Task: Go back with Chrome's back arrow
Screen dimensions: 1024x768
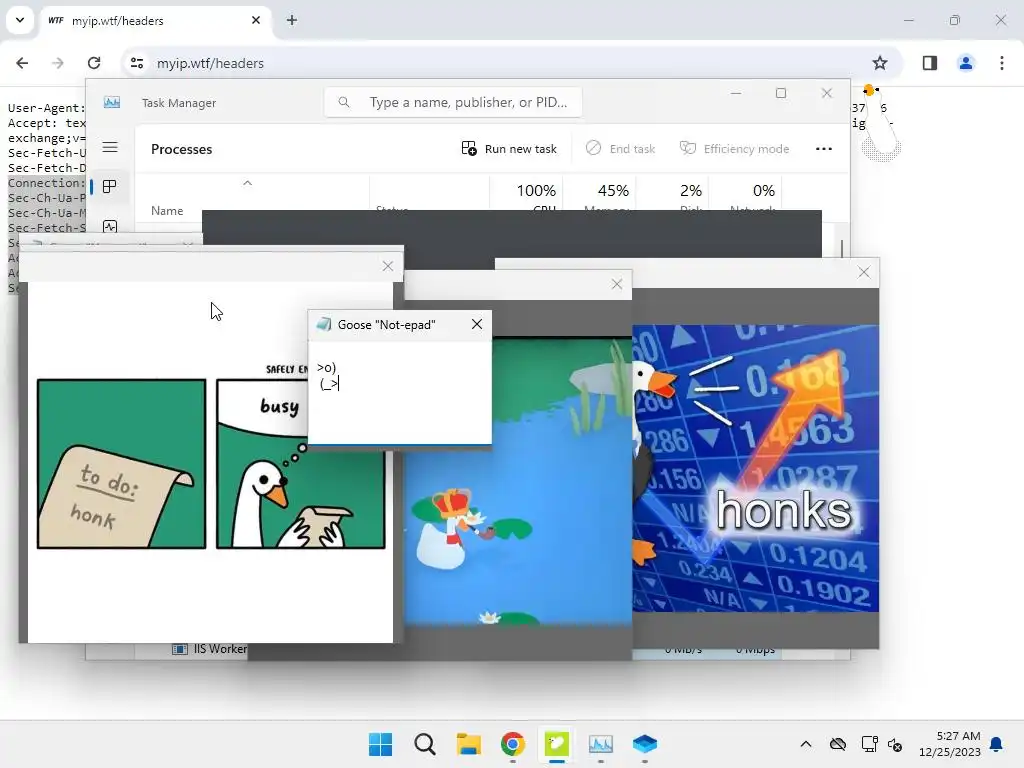Action: pyautogui.click(x=22, y=63)
